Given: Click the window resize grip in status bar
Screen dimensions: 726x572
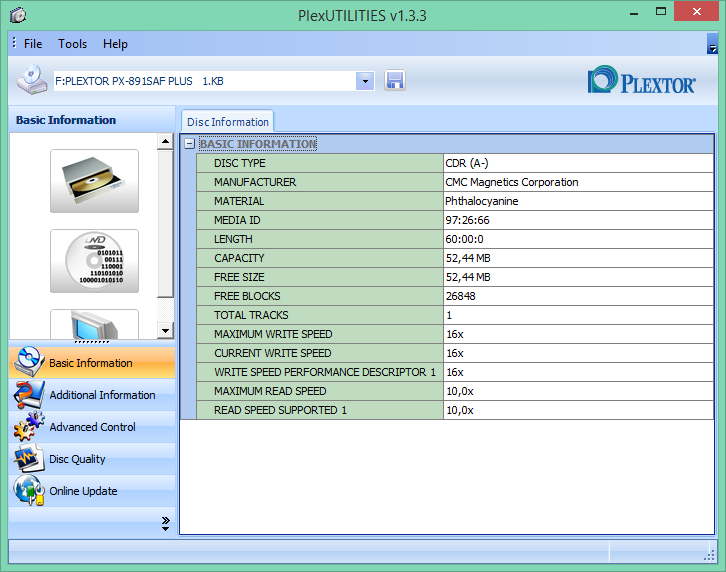Looking at the screenshot, I should click(x=709, y=554).
